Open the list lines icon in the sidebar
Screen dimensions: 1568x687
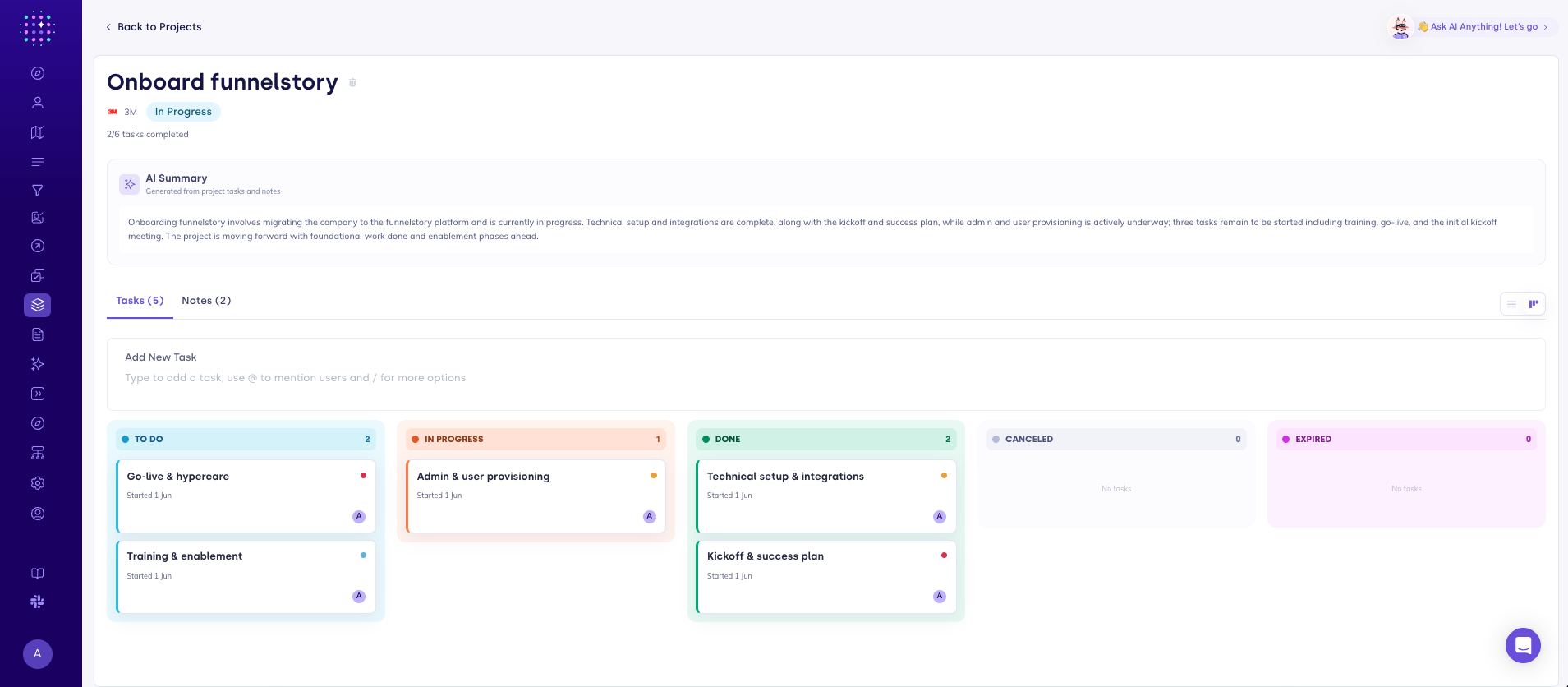click(38, 162)
